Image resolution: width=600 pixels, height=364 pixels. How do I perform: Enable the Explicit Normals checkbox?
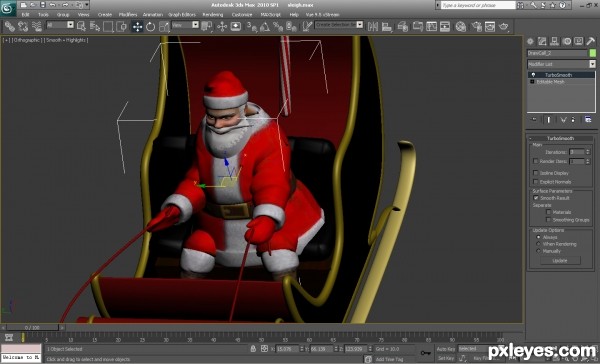tap(535, 182)
